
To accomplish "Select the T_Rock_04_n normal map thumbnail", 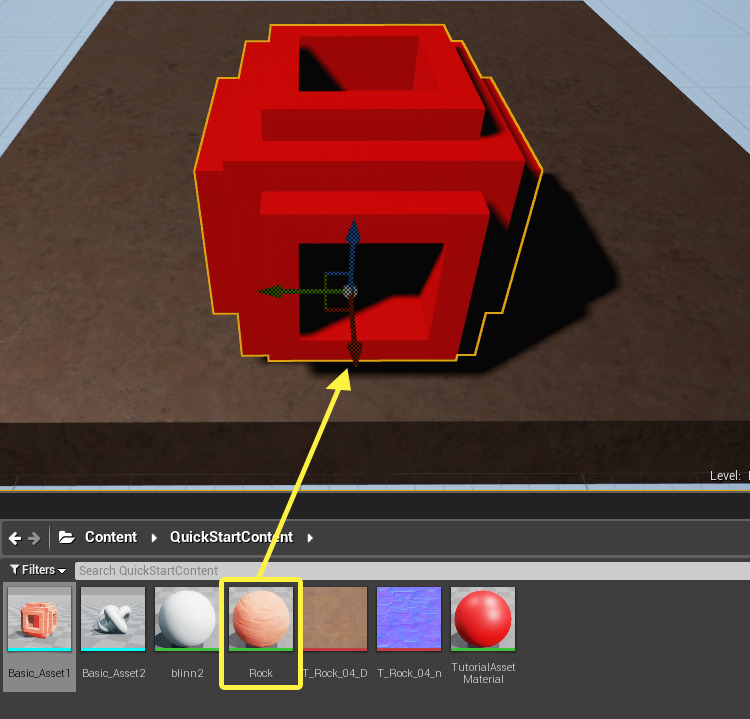I will [x=409, y=619].
